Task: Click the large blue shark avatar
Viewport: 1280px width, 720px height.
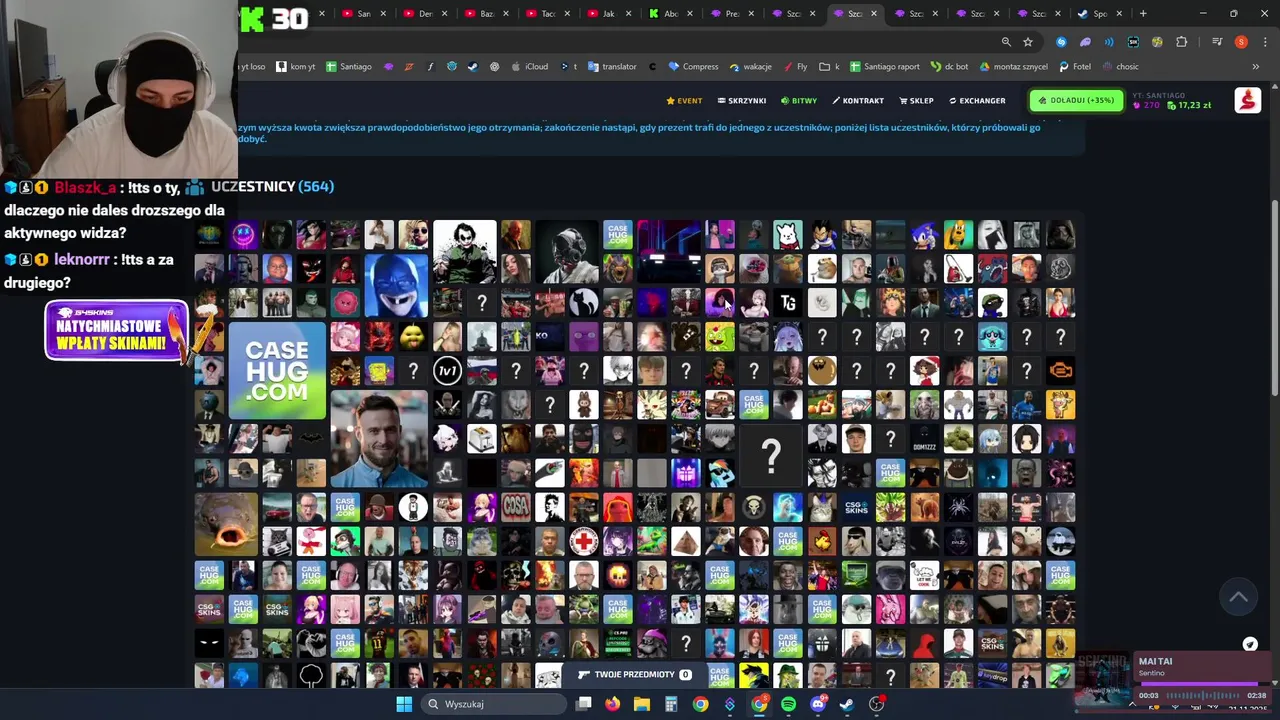Action: click(x=396, y=286)
